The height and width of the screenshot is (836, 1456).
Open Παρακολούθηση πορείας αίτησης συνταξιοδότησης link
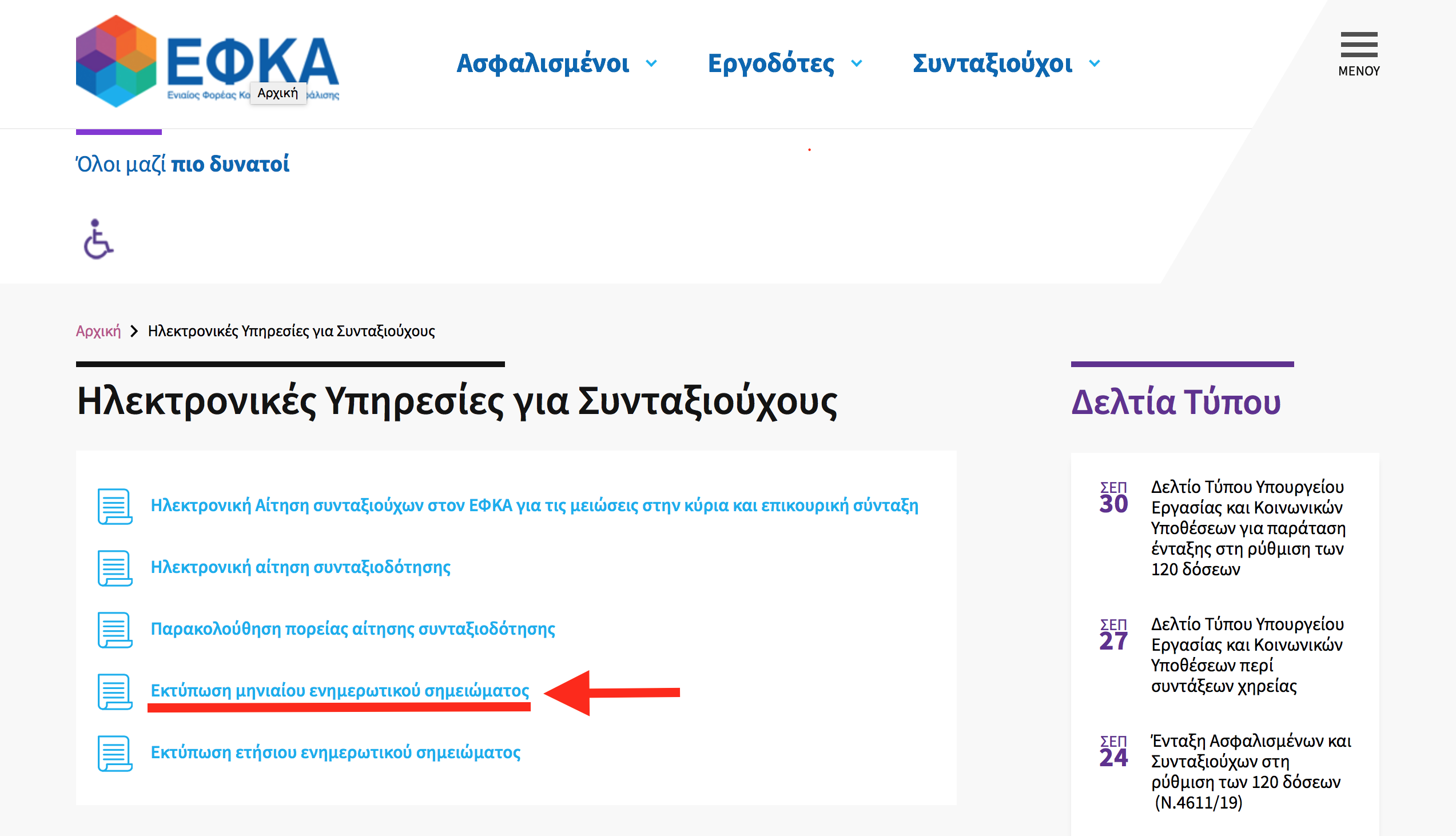(x=352, y=629)
